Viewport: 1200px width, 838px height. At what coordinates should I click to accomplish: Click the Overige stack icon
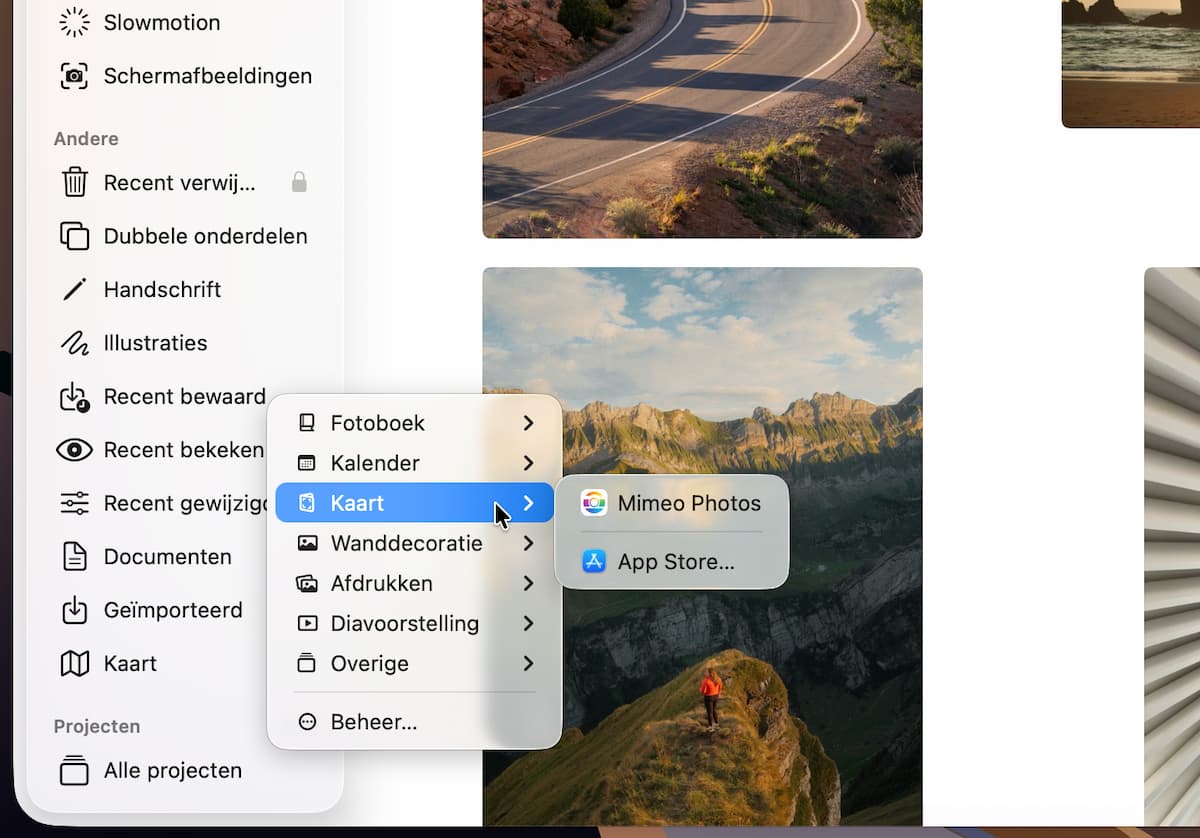pos(307,663)
